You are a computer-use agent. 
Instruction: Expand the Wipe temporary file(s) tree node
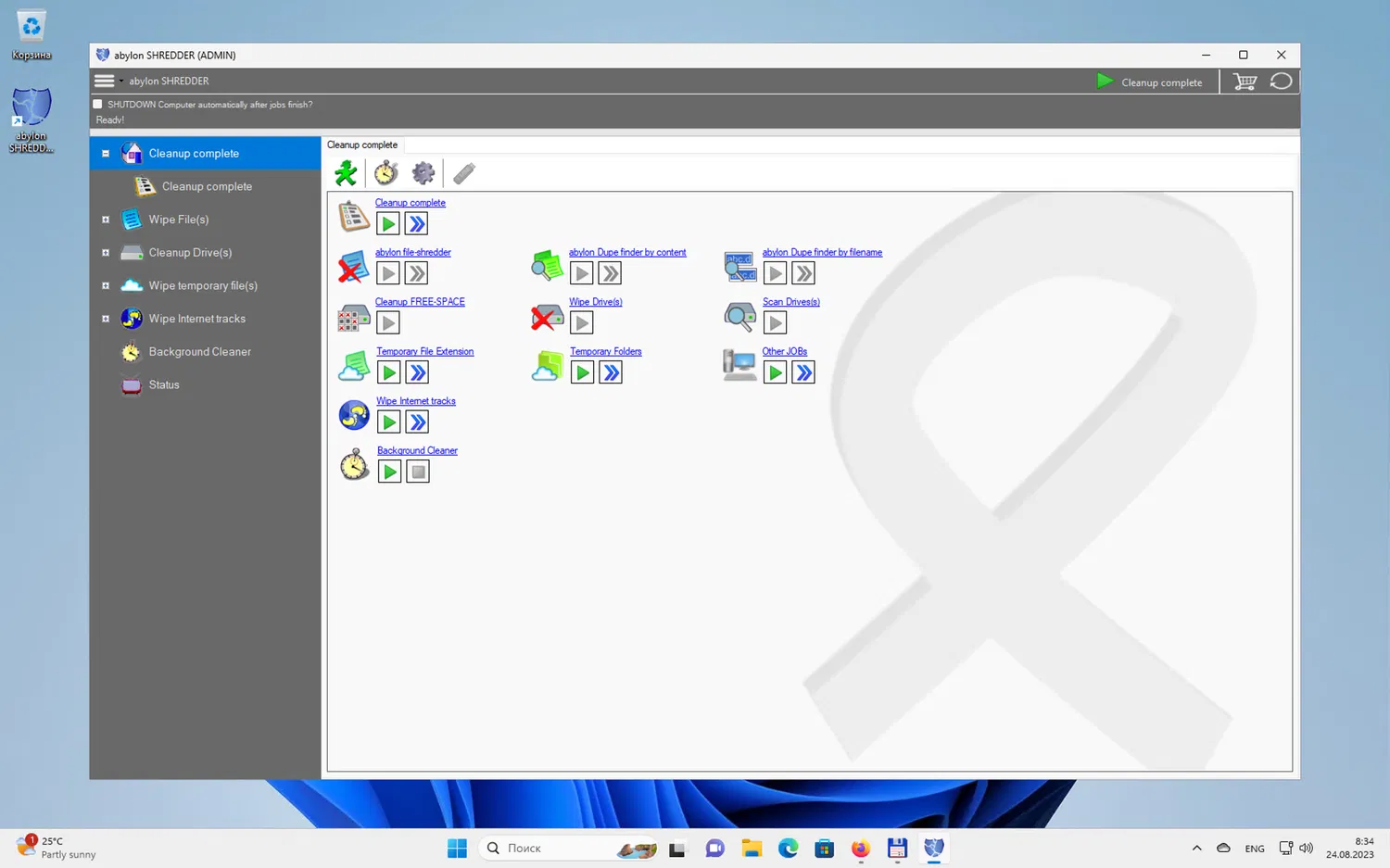(x=106, y=285)
